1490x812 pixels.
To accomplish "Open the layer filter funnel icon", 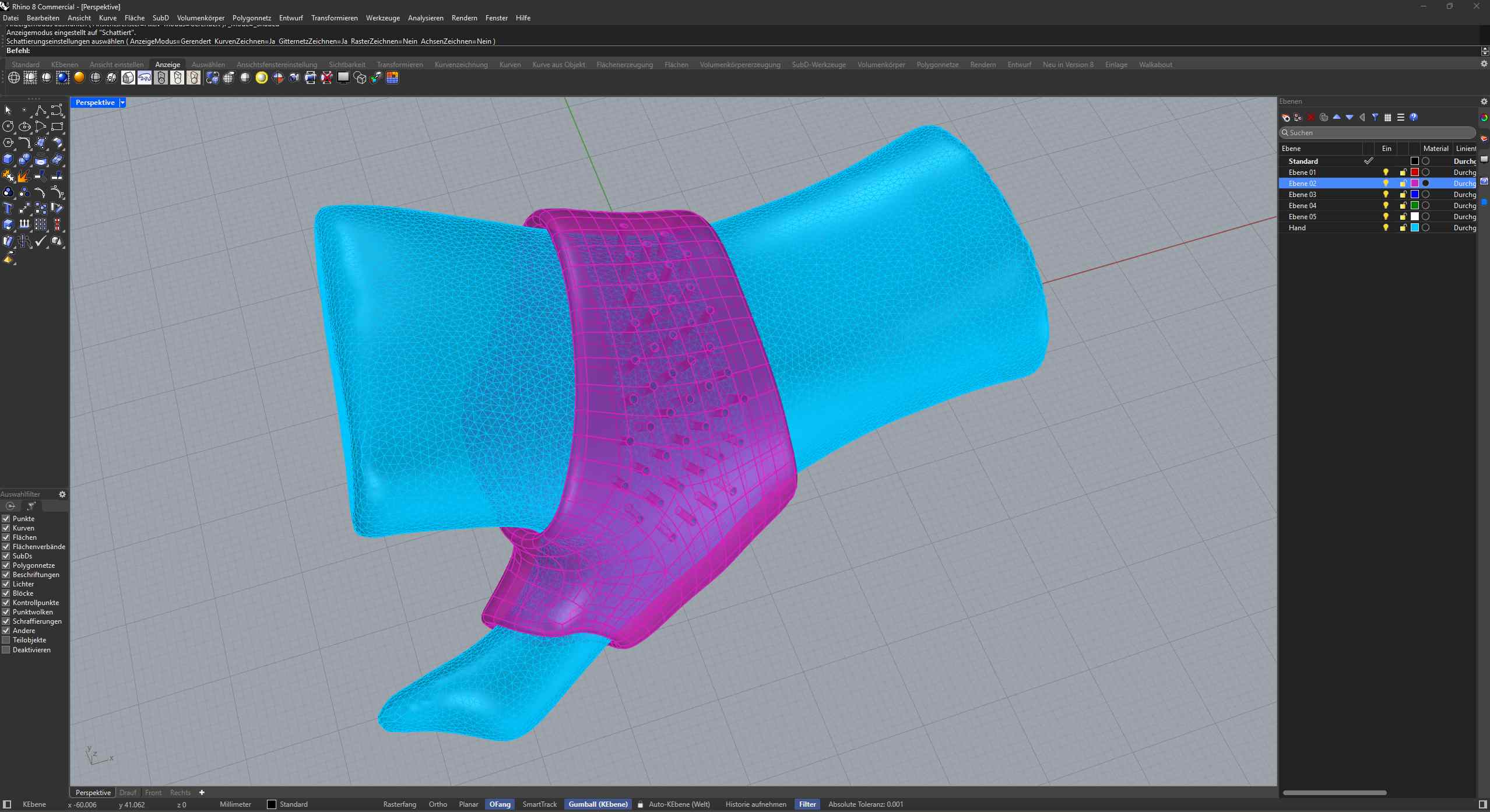I will [1375, 117].
